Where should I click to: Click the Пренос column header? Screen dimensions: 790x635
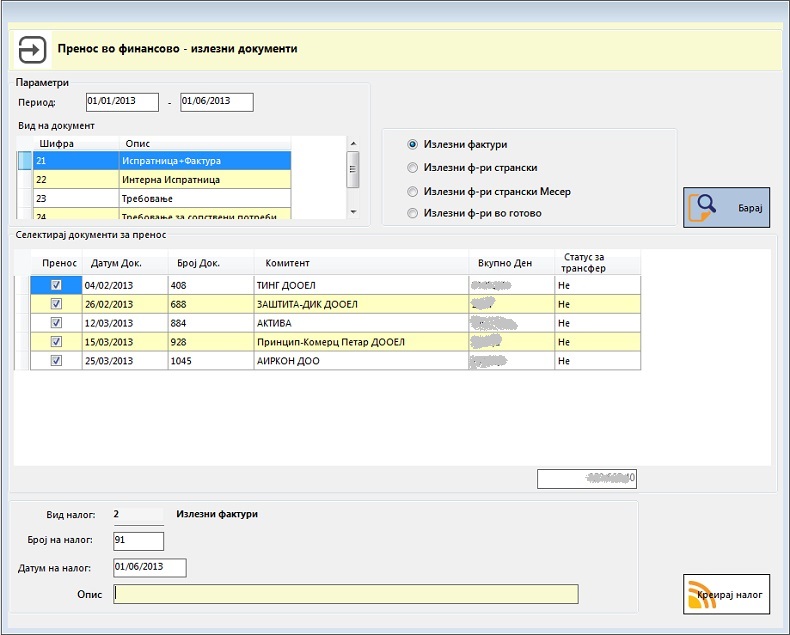tap(56, 263)
